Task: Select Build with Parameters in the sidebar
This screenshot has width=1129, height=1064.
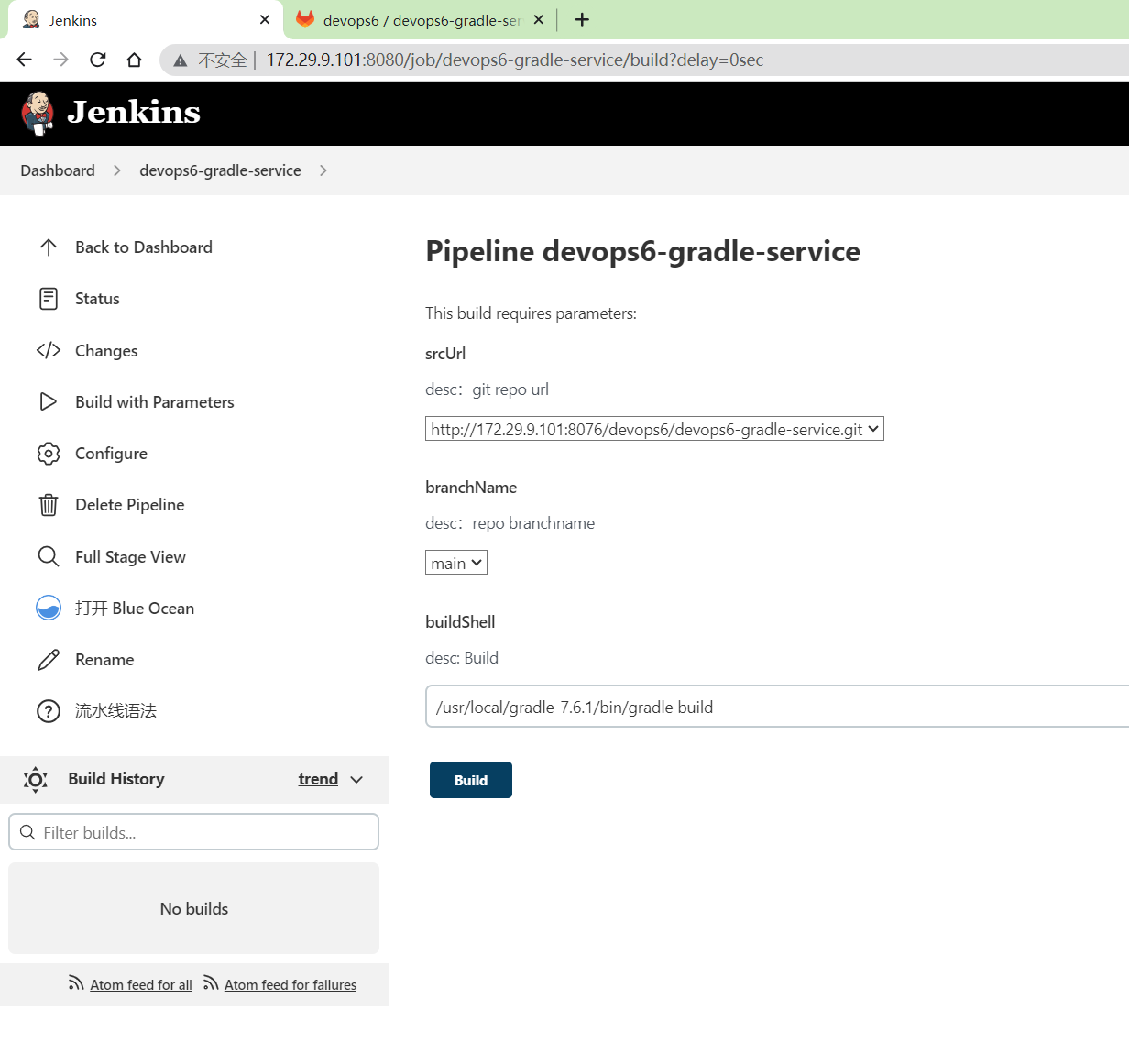Action: tap(155, 402)
